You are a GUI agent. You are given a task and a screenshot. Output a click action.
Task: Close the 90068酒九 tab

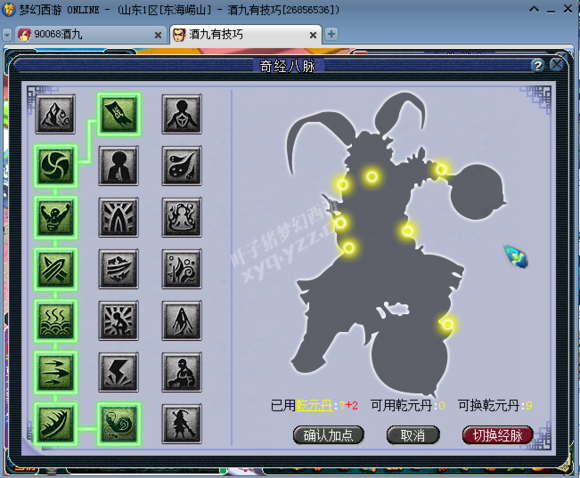coord(158,35)
